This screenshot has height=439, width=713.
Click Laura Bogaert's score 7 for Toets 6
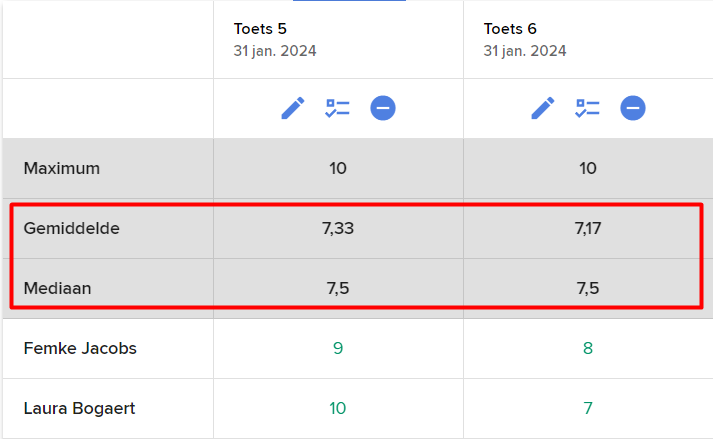[x=588, y=409]
